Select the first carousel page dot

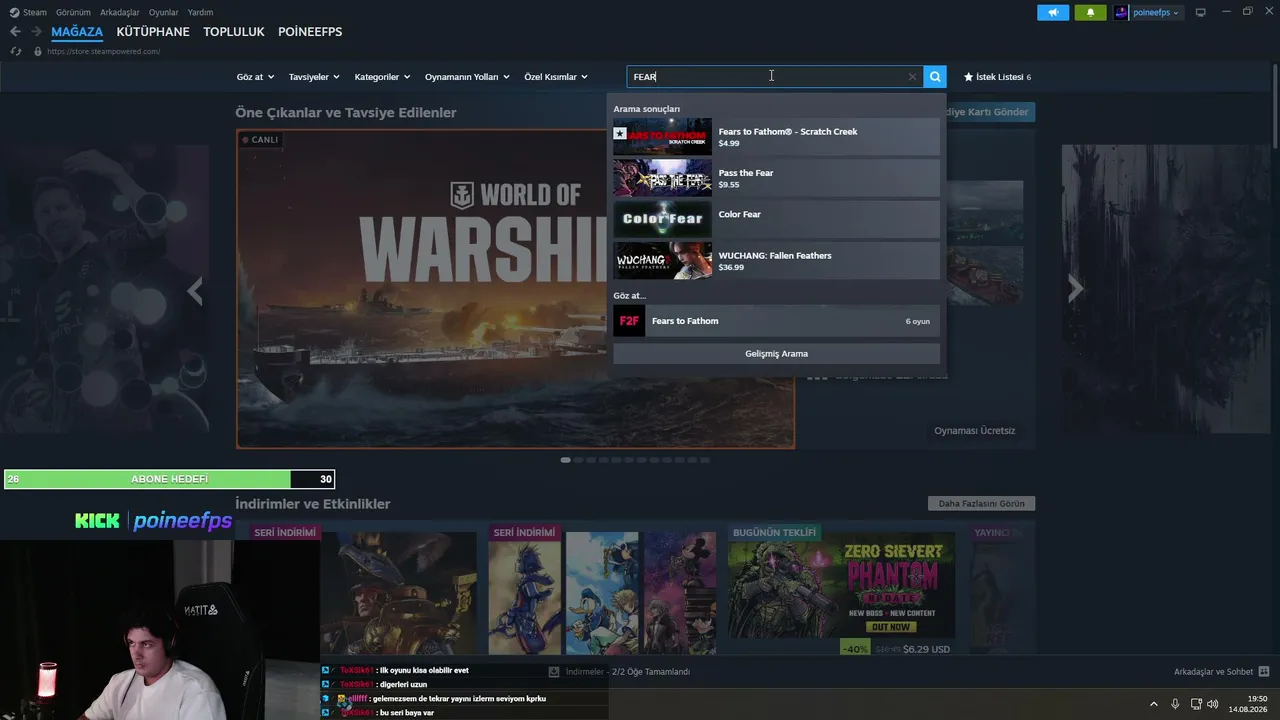565,460
